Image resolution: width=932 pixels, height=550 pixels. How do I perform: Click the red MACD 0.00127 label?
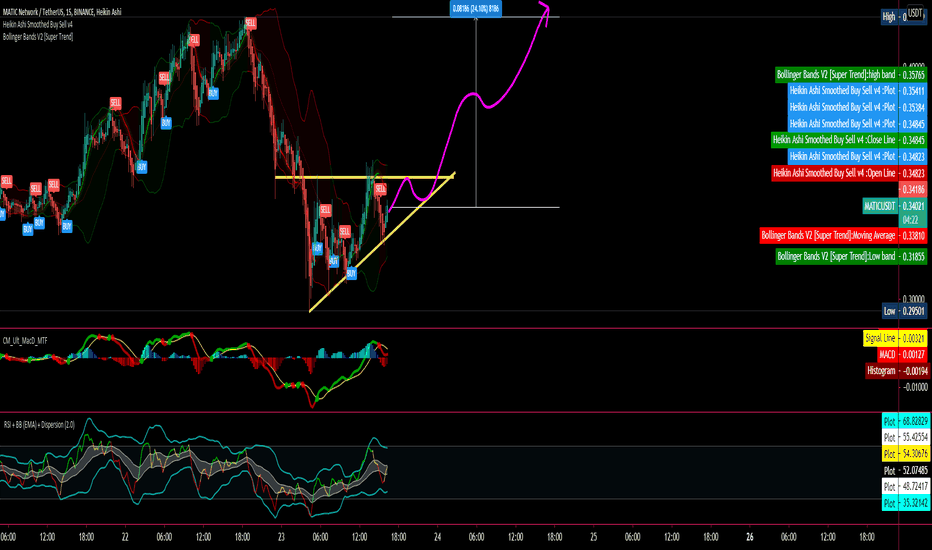click(x=902, y=354)
